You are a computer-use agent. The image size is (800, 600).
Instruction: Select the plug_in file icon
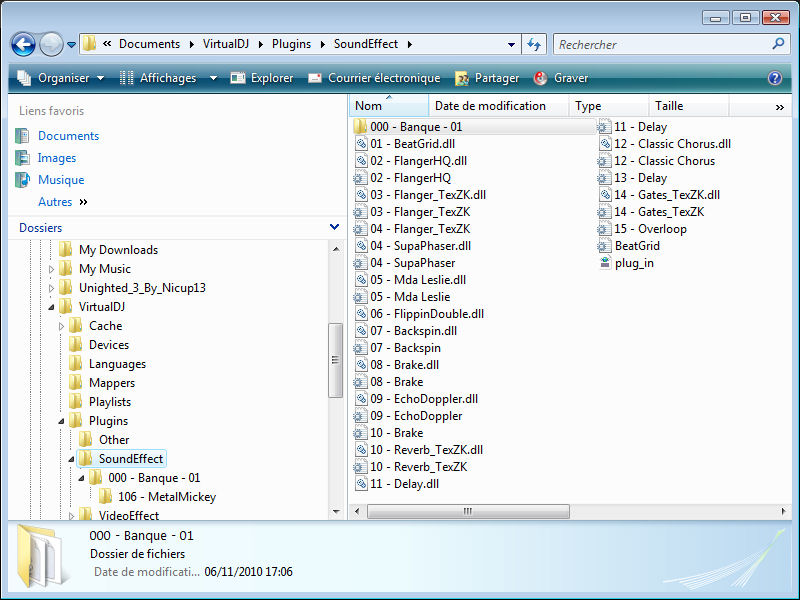point(605,263)
